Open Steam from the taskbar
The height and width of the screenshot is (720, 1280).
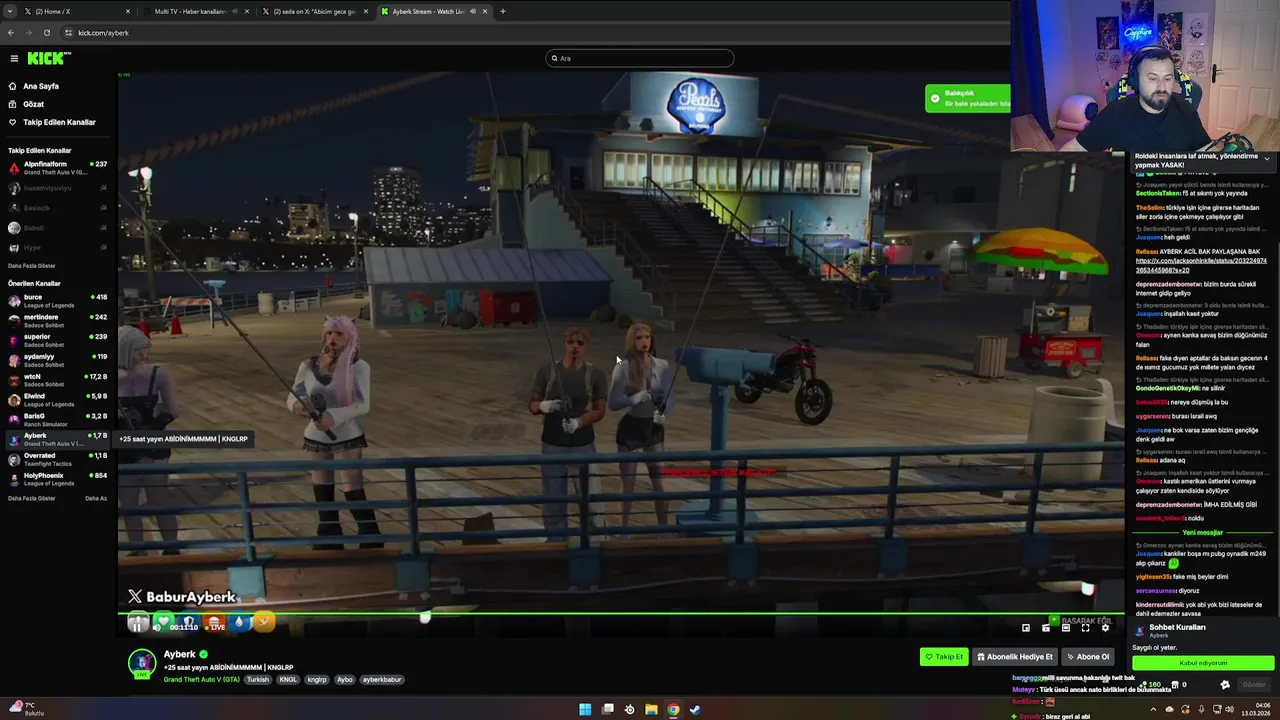[x=695, y=710]
